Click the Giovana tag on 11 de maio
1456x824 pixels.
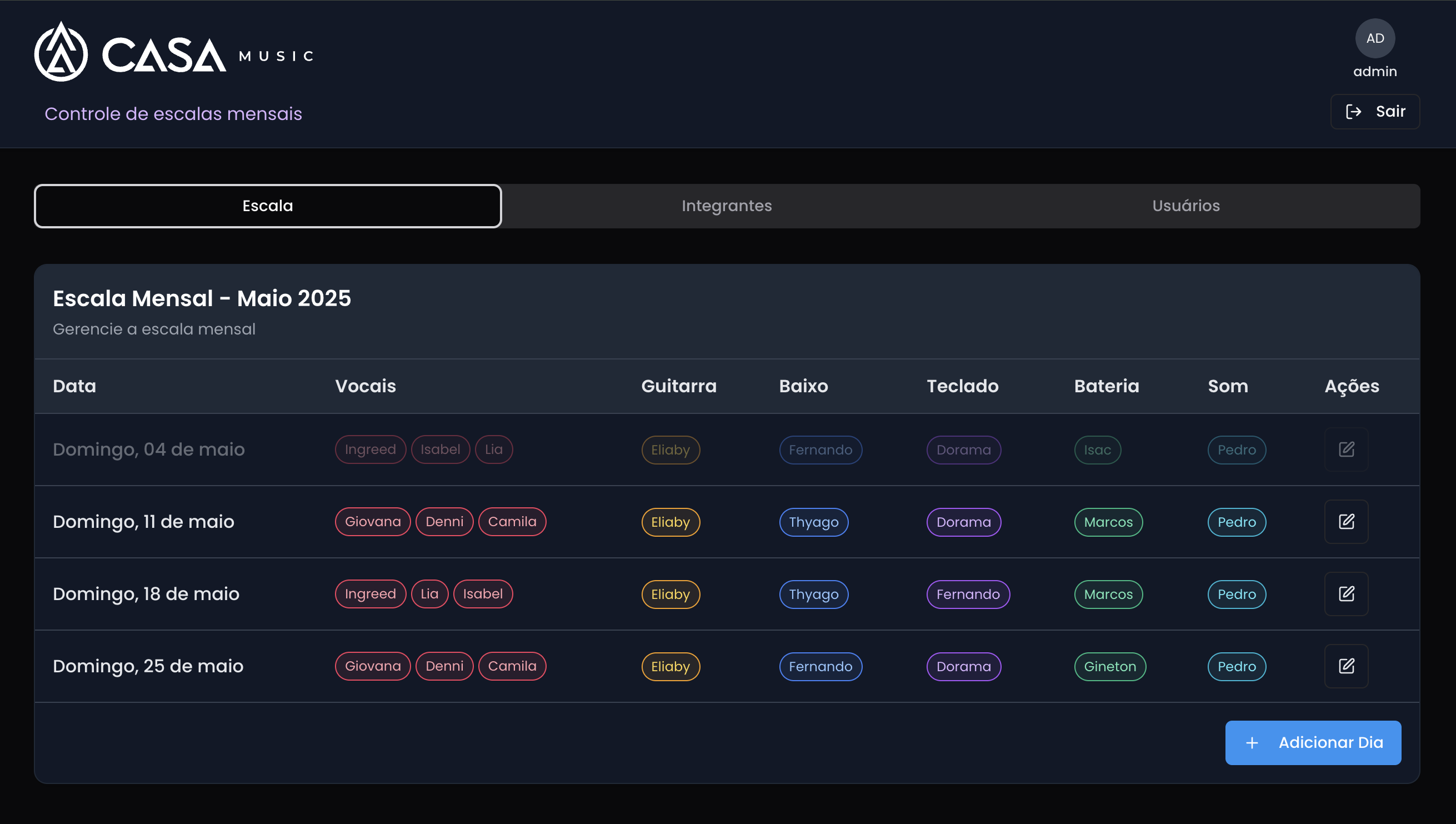click(373, 522)
